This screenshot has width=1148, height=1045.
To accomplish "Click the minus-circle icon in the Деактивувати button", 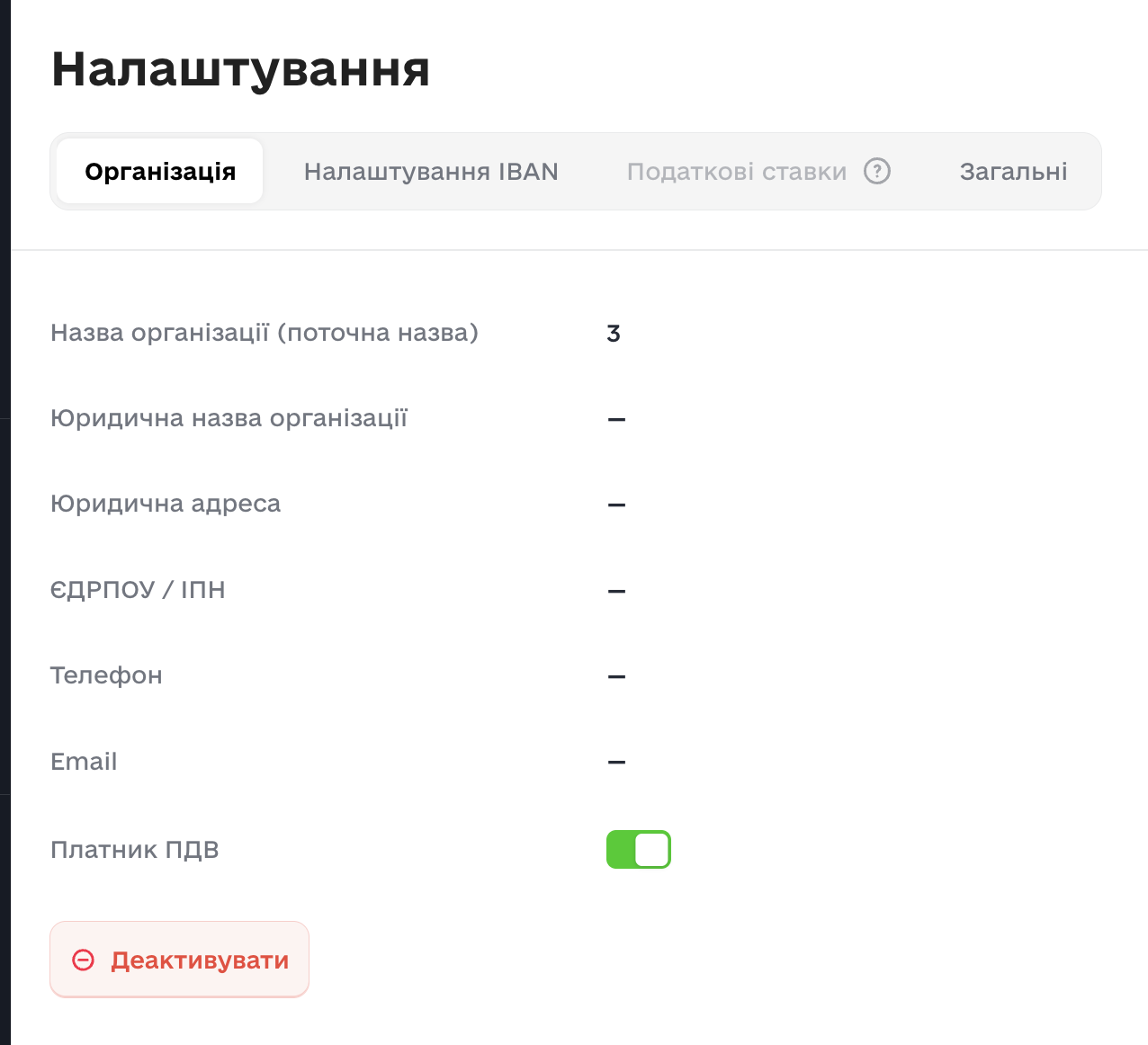I will (84, 960).
